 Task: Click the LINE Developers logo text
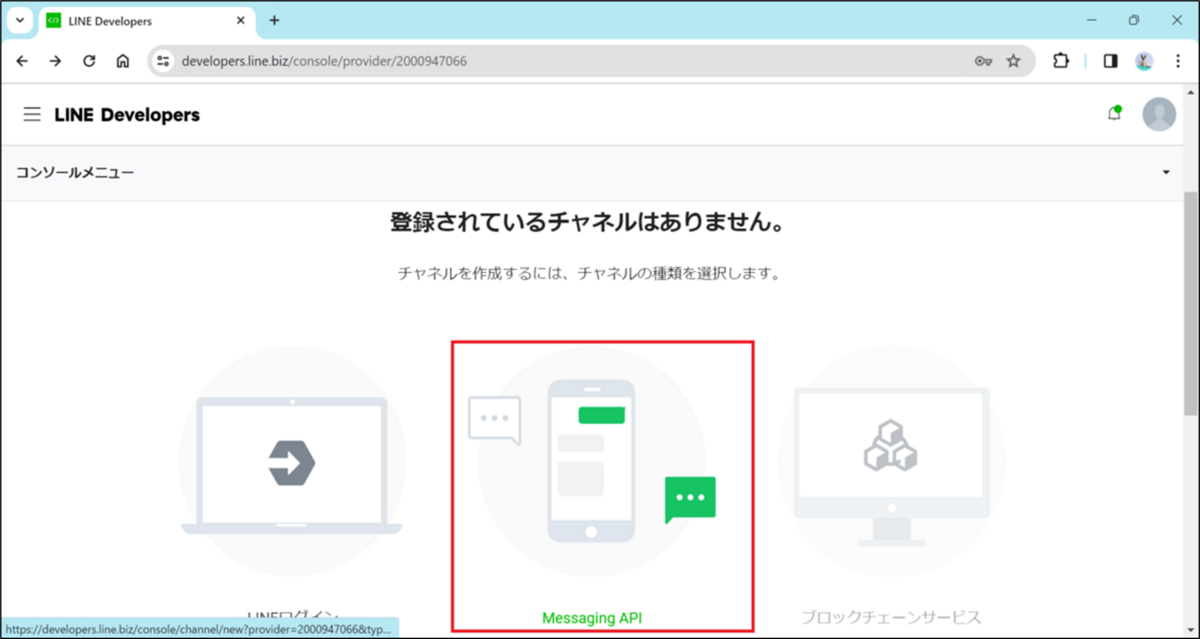(127, 115)
